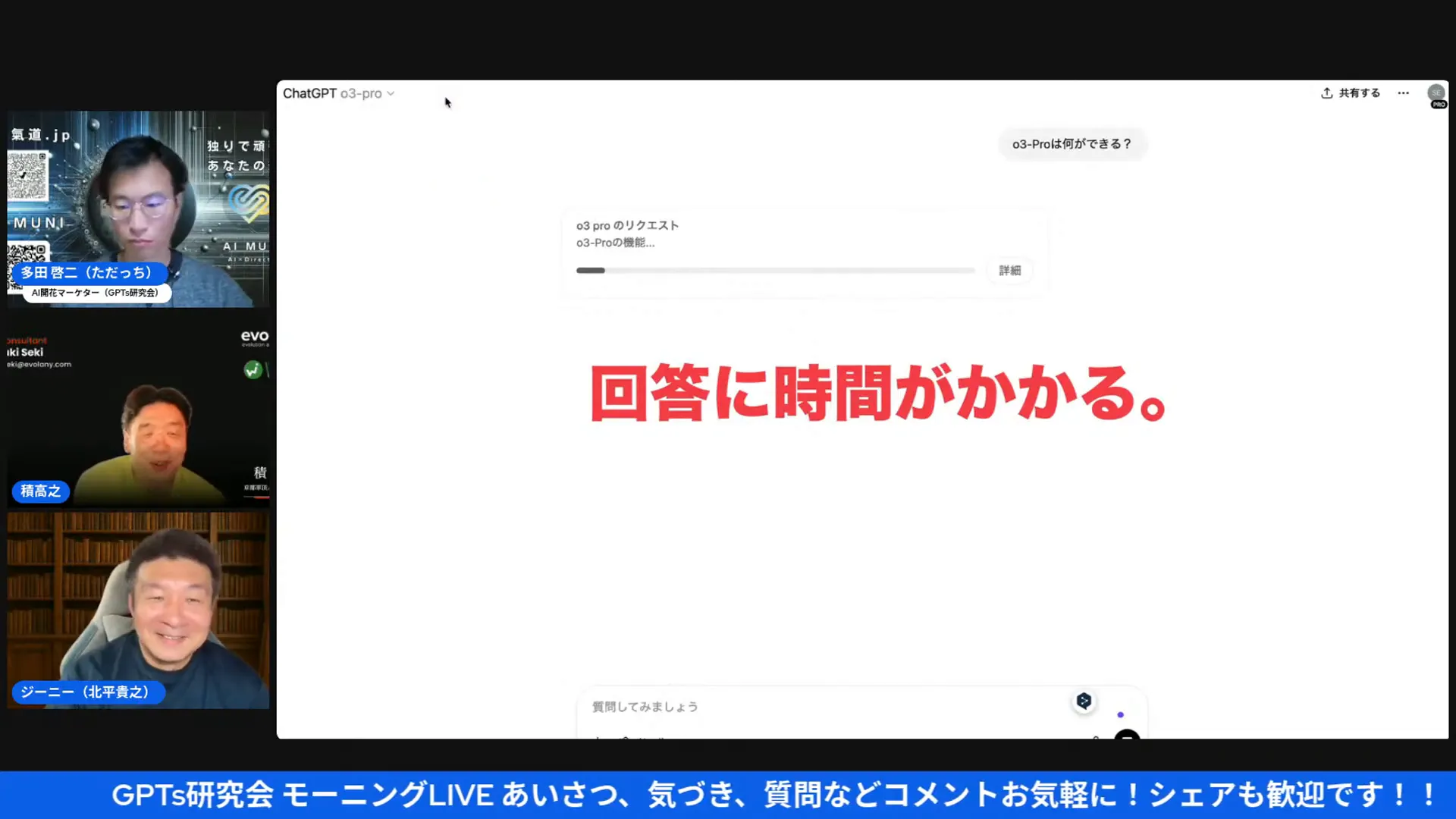Click the 積高之 name label
Screen dimensions: 1456x819
41,491
